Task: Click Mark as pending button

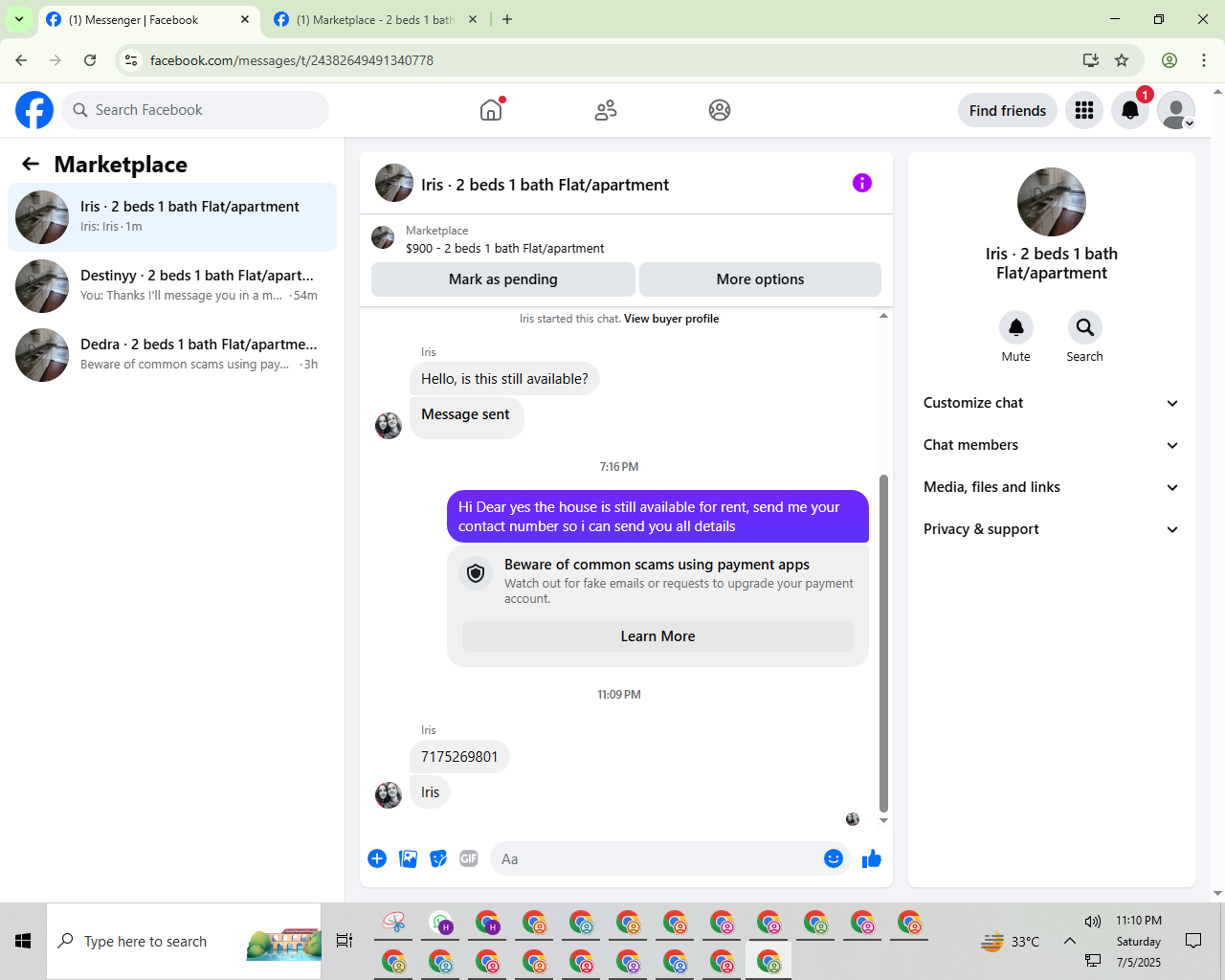Action: click(x=503, y=279)
